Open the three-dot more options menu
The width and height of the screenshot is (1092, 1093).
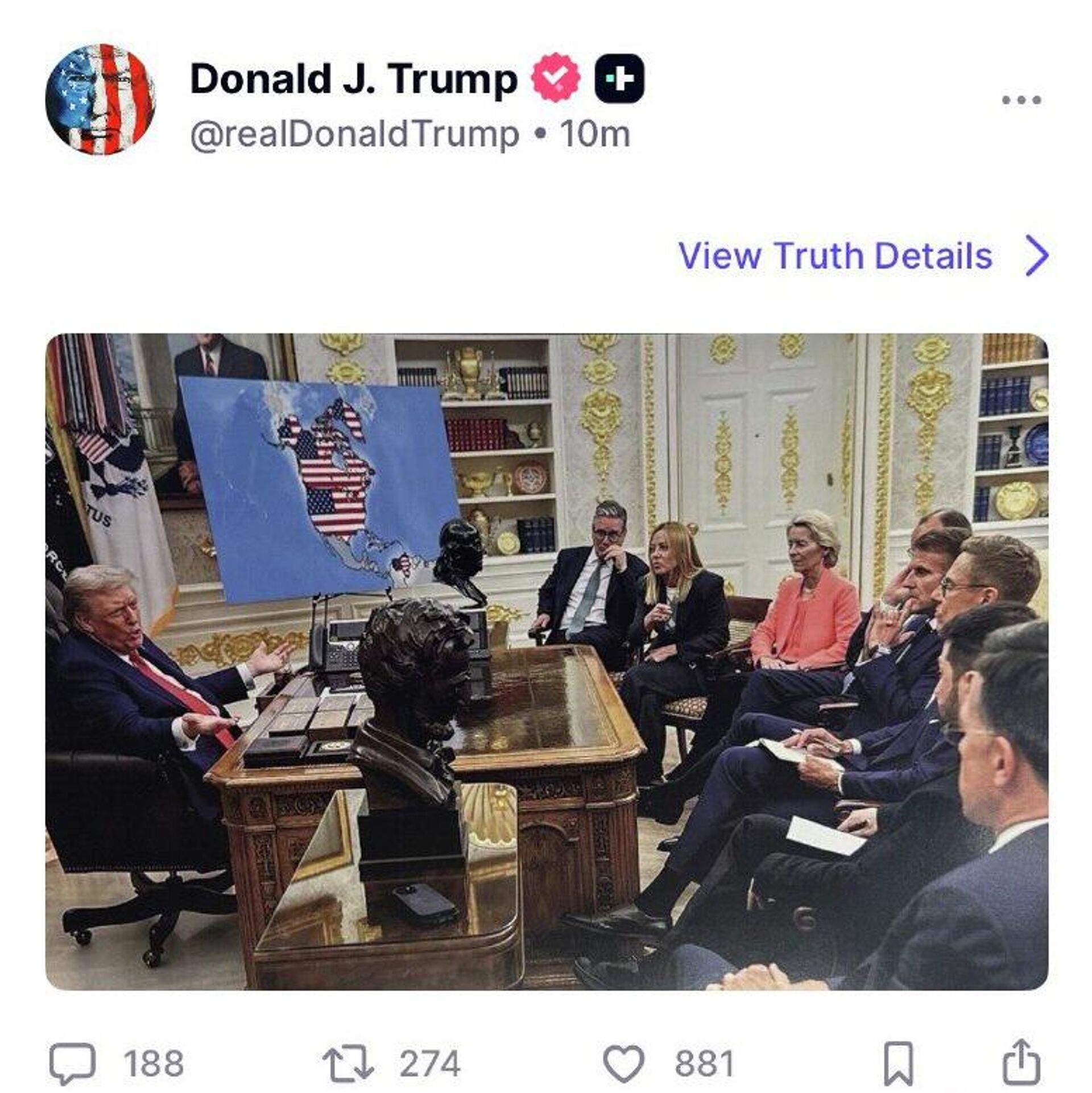pos(1021,100)
